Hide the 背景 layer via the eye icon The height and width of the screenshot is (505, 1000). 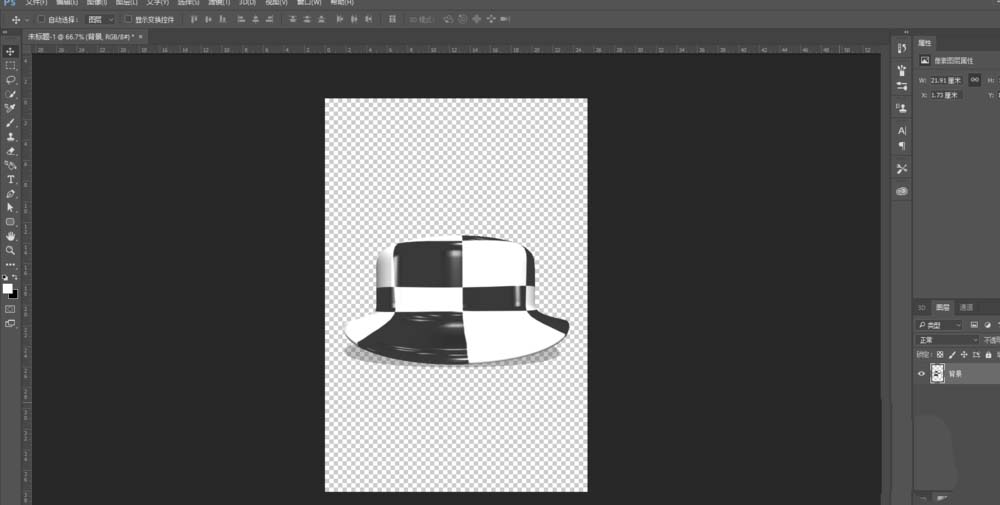click(x=921, y=374)
